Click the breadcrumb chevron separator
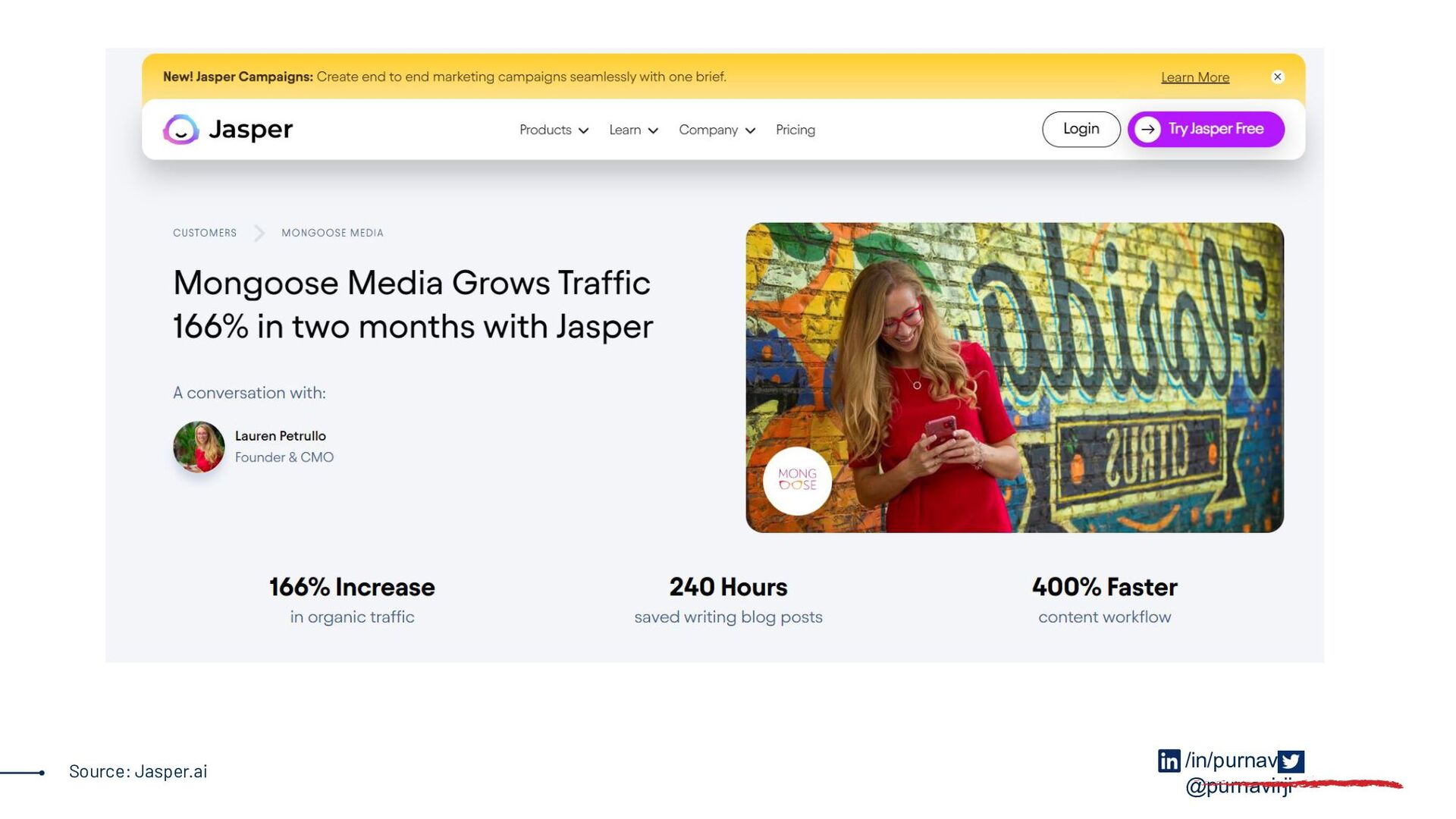This screenshot has height=819, width=1456. (x=259, y=233)
